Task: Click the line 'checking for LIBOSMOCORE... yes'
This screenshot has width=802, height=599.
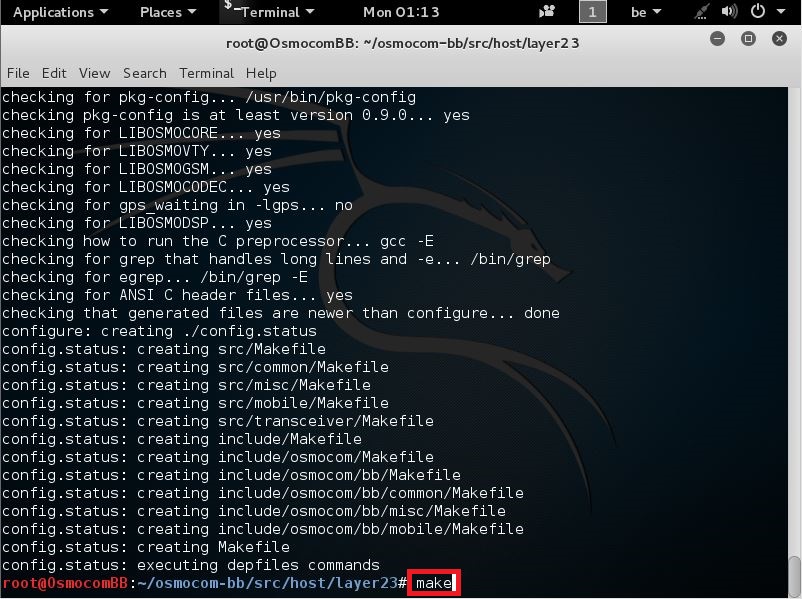Action: [141, 133]
